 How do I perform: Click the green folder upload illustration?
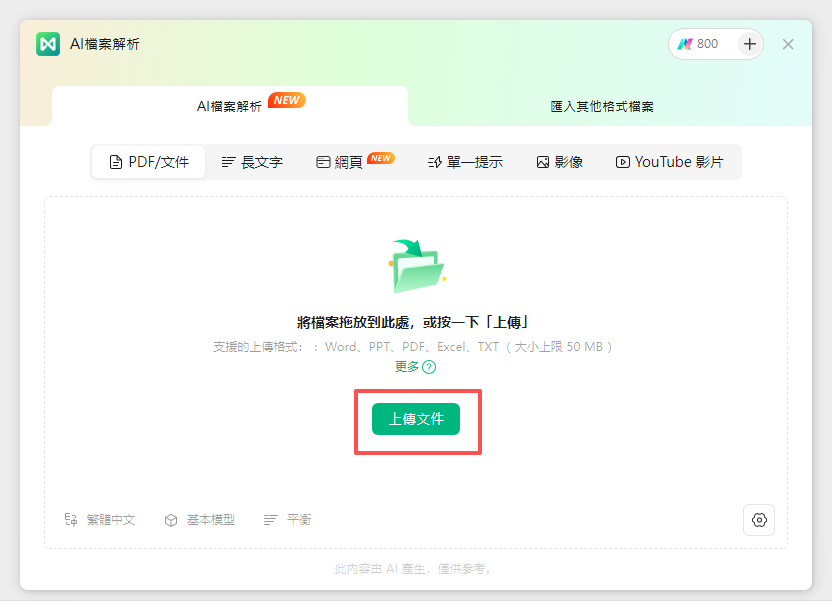coord(416,266)
